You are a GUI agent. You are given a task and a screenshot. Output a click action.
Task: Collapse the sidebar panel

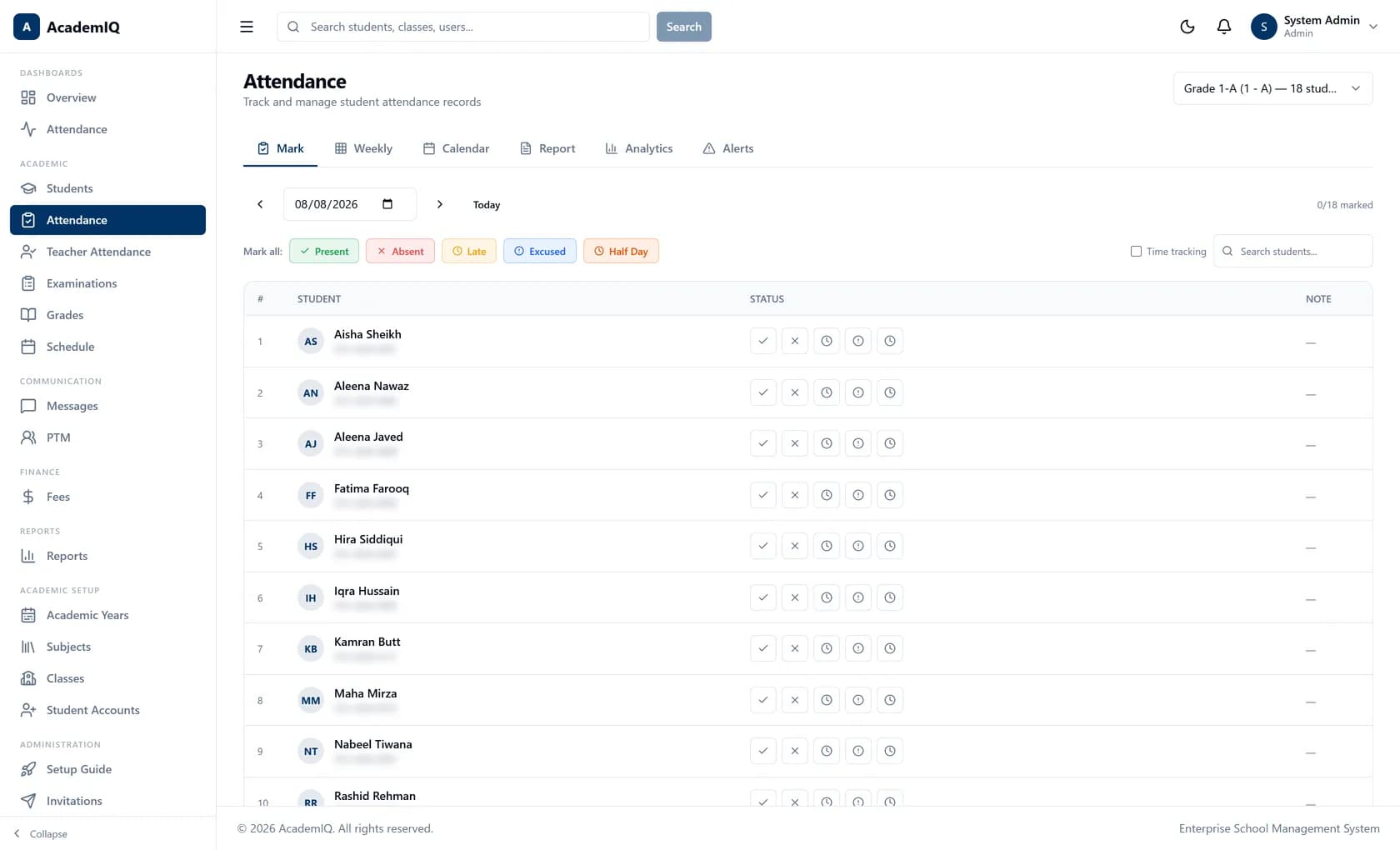coord(41,833)
